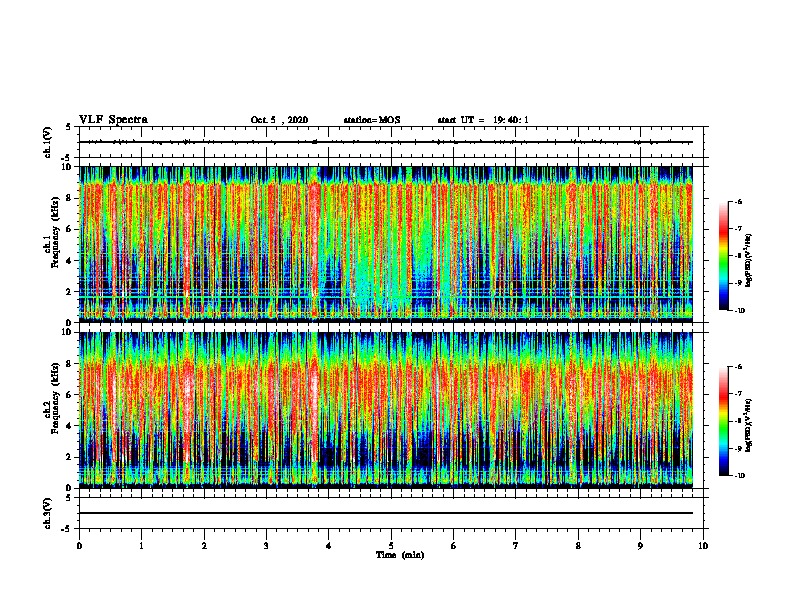792x612 pixels.
Task: Click the ch.1 frequency axis "10" top tick label
Action: [67, 167]
